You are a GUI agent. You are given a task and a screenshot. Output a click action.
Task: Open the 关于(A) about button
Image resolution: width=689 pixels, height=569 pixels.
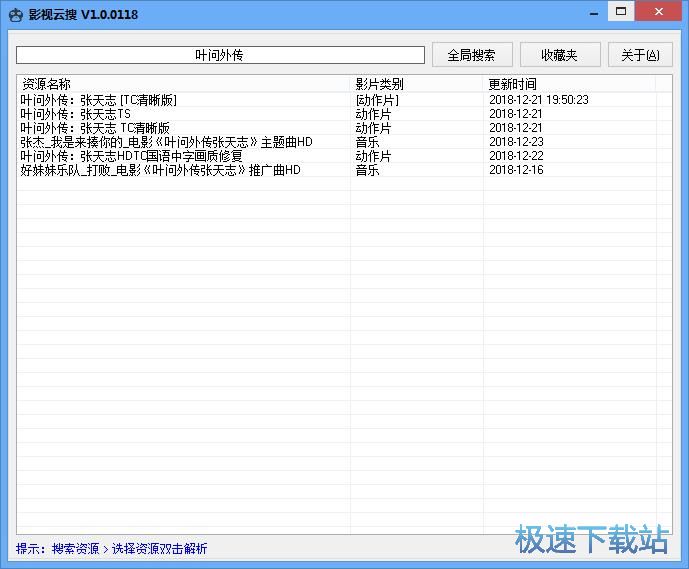pos(640,55)
